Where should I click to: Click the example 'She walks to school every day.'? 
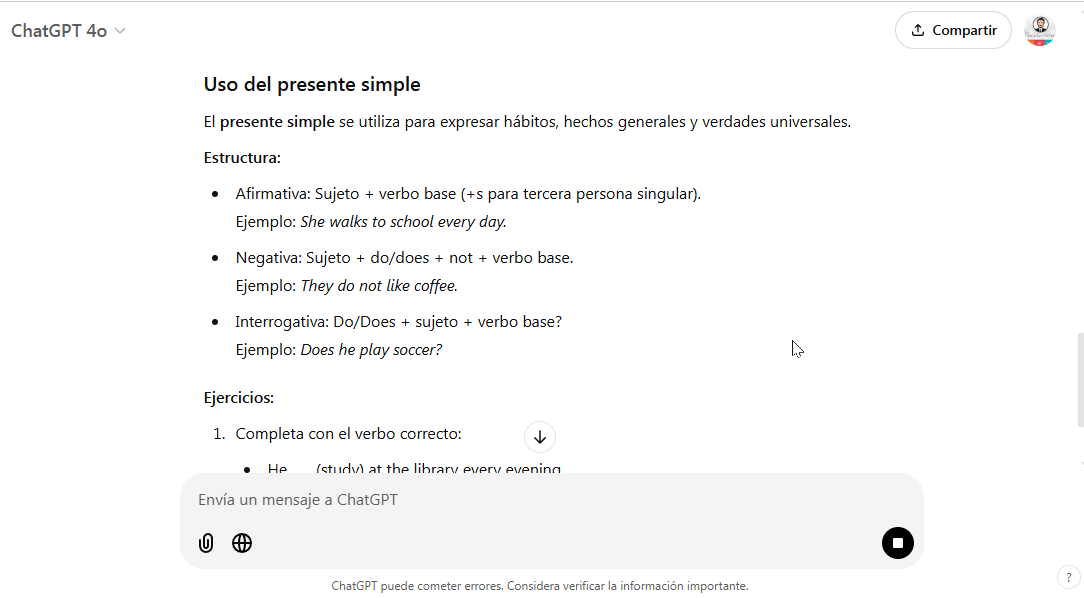coord(403,222)
